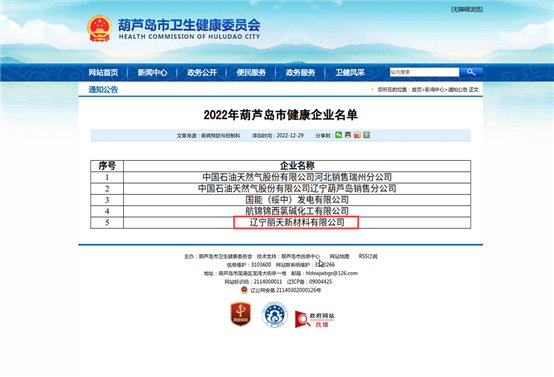Select 国能（绥中）发电有限公司 cell

[x=297, y=200]
